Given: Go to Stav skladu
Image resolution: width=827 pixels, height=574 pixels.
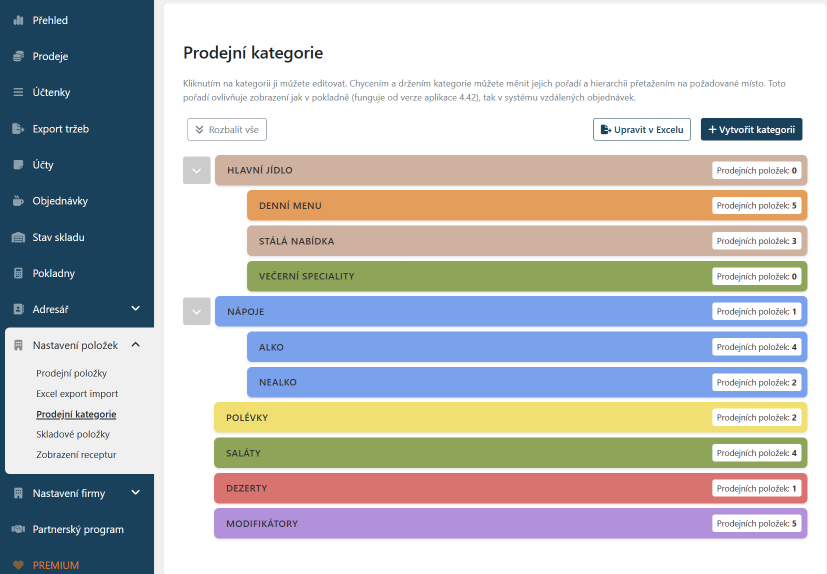Looking at the screenshot, I should pyautogui.click(x=59, y=237).
